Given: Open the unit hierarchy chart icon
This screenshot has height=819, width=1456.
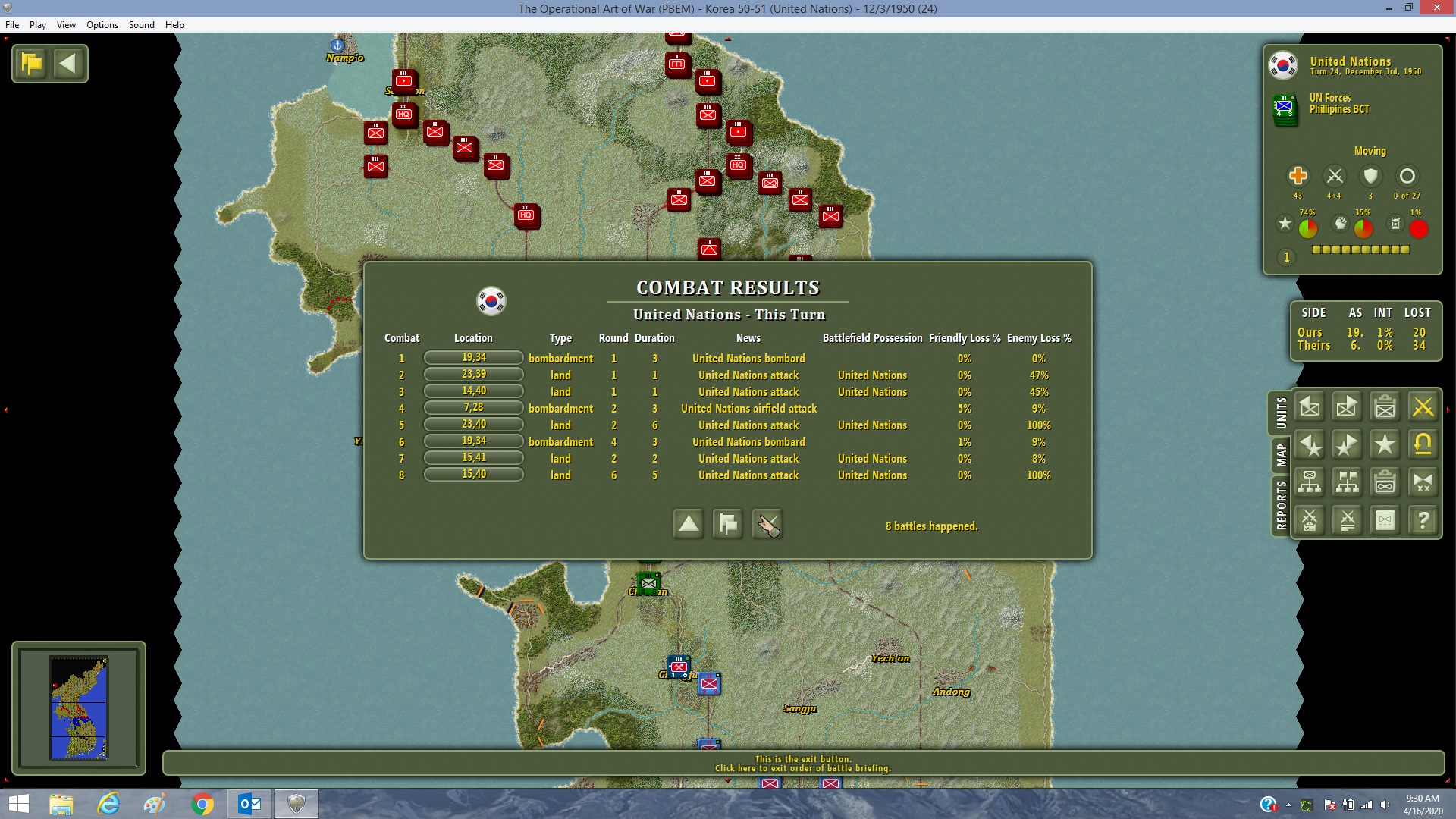Looking at the screenshot, I should pos(1310,483).
